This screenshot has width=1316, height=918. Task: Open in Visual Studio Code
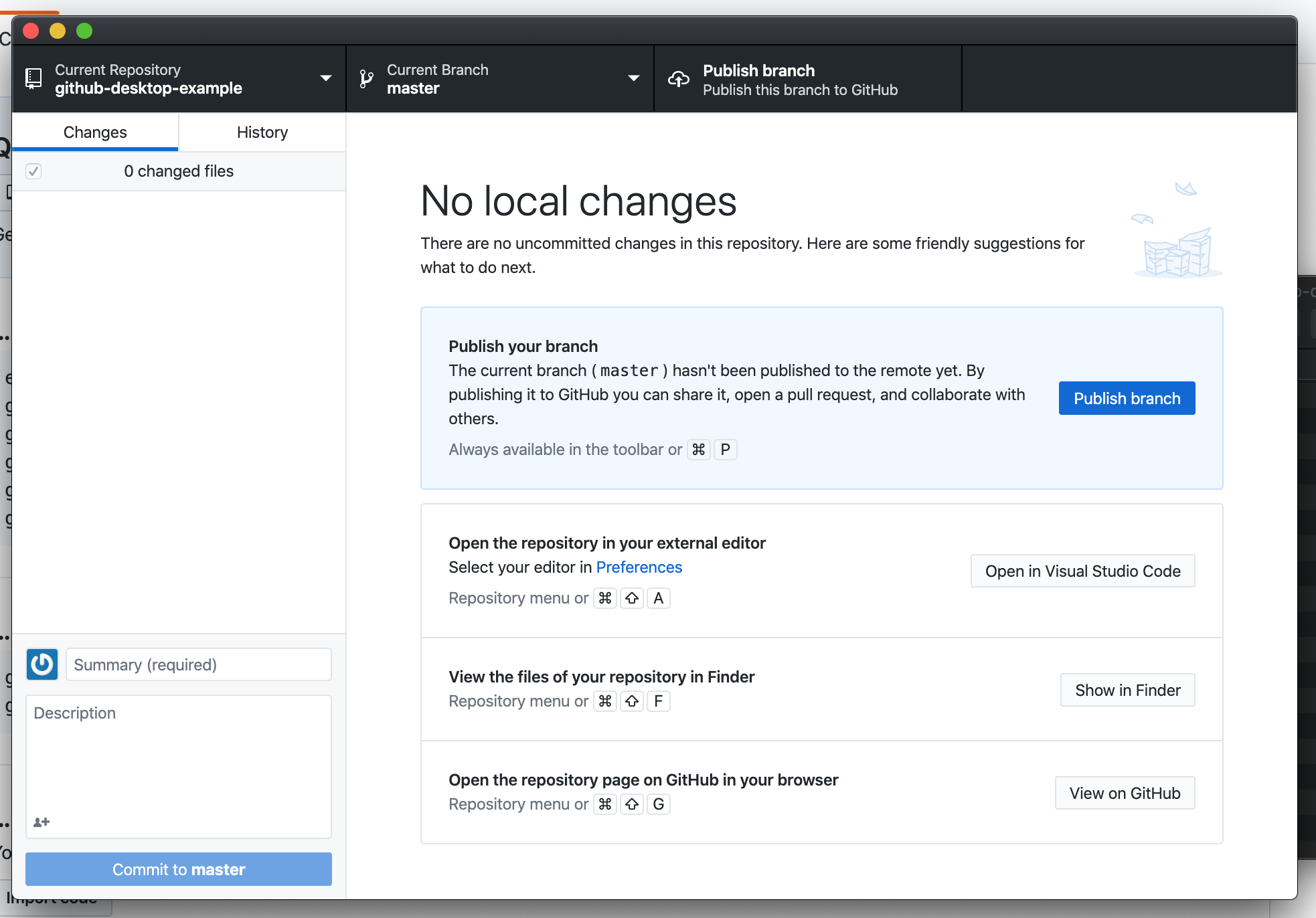tap(1082, 571)
